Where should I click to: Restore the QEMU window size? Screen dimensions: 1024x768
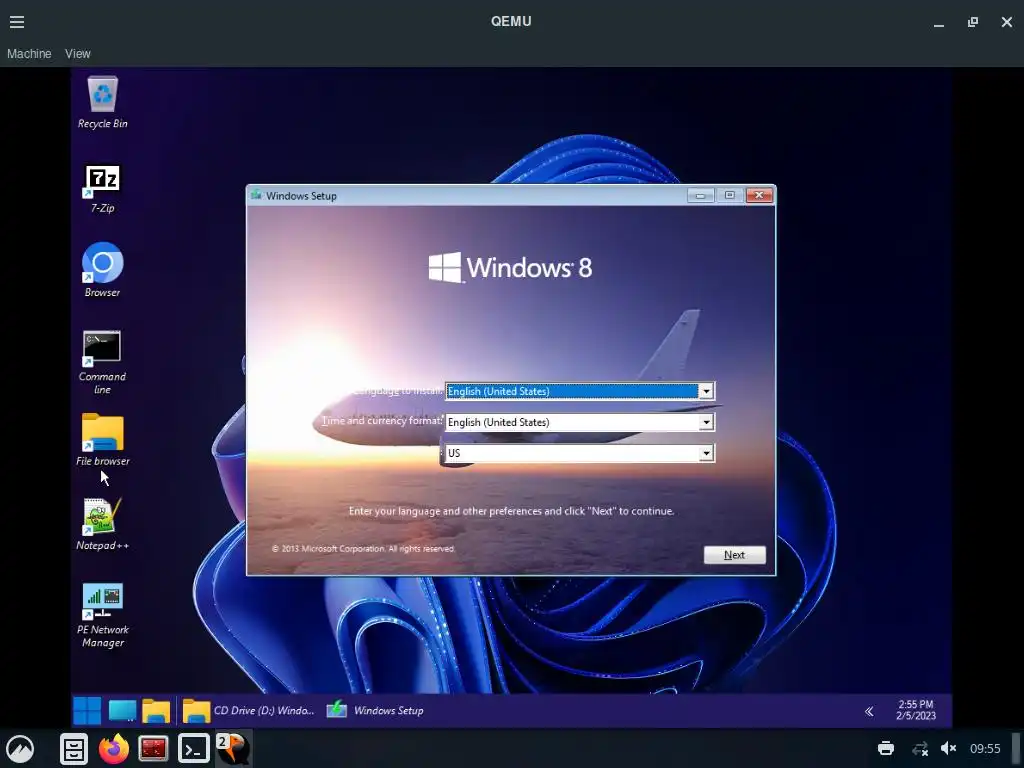click(x=973, y=22)
